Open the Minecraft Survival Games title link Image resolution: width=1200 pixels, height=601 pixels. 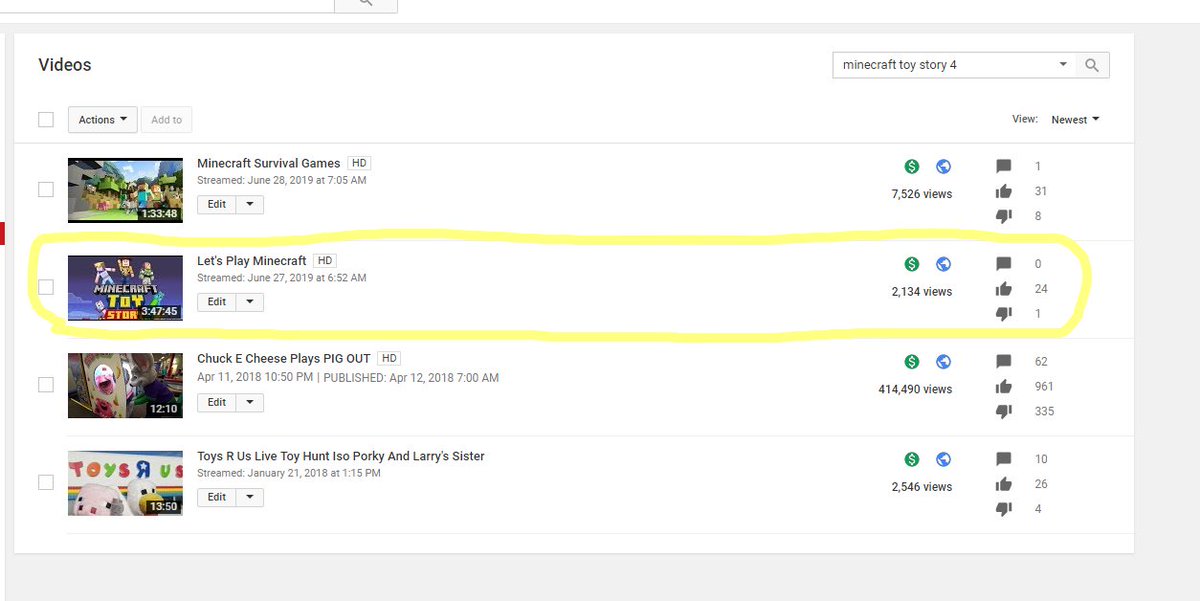tap(269, 163)
